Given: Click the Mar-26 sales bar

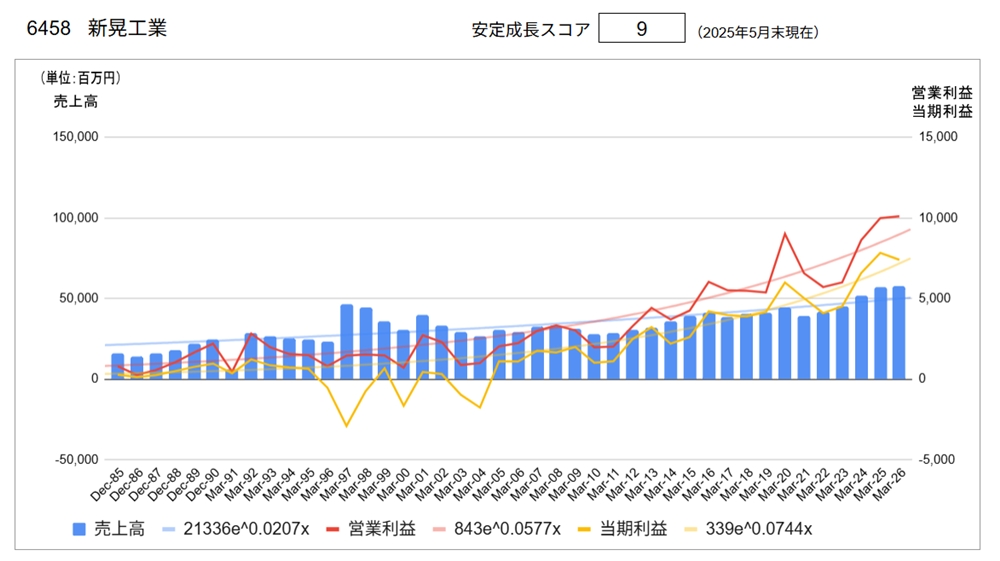Looking at the screenshot, I should (x=899, y=333).
